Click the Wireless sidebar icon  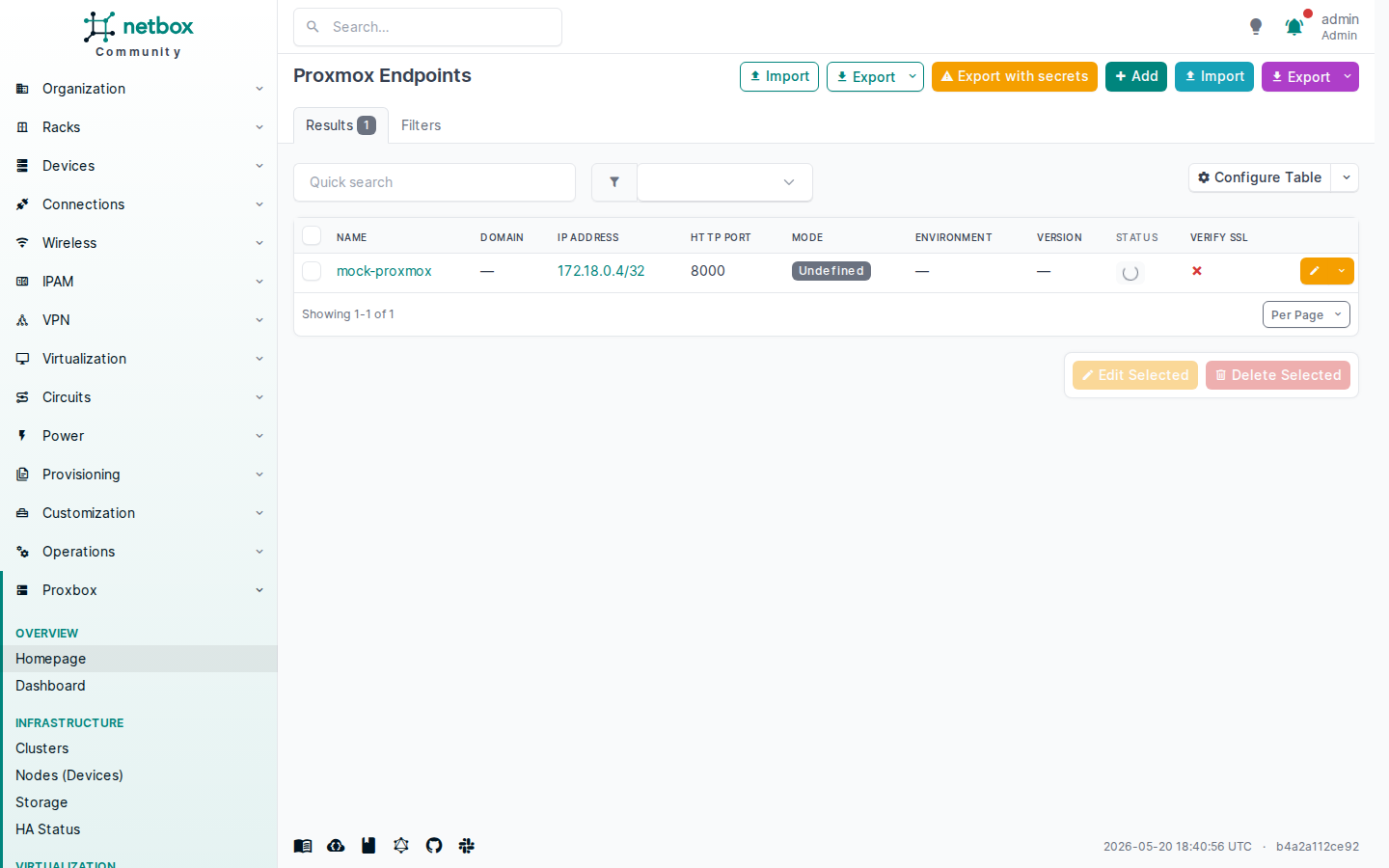tap(22, 243)
